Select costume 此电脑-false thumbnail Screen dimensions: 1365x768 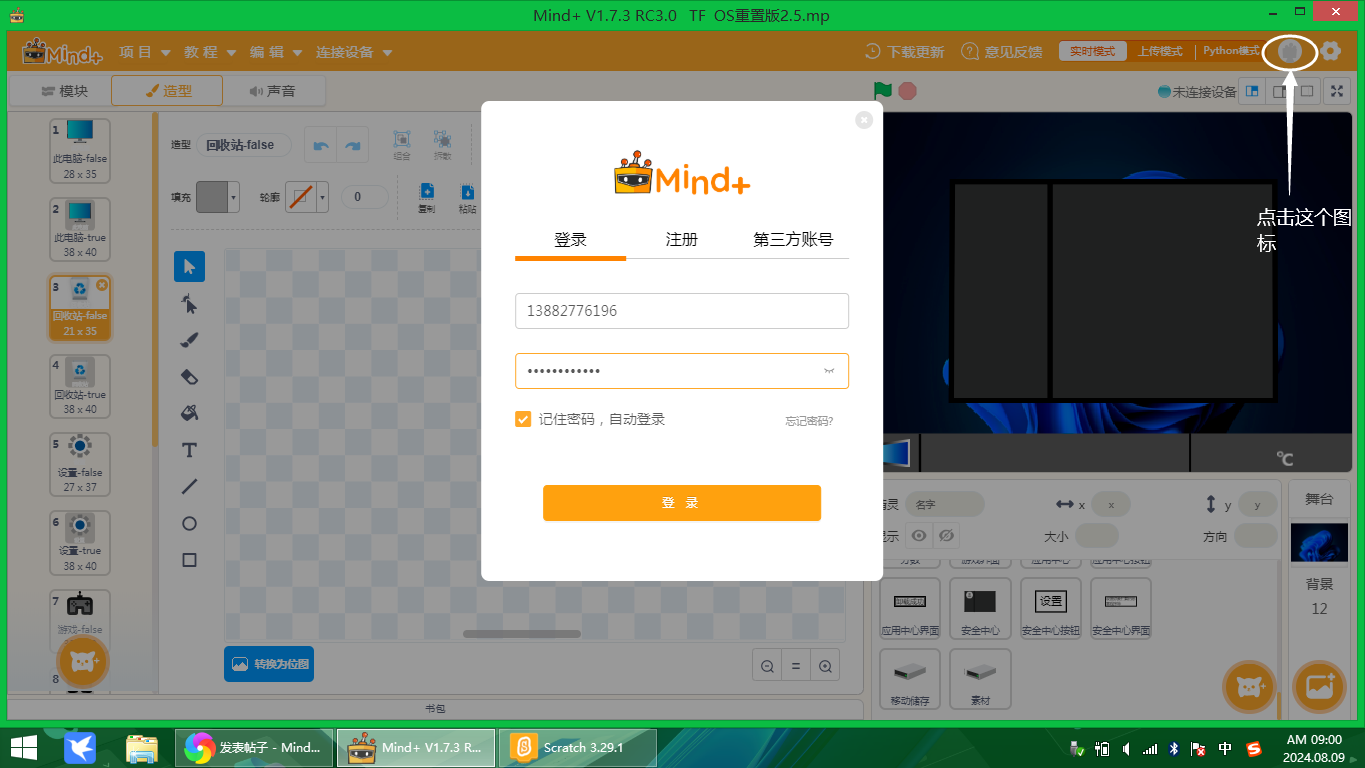click(x=80, y=150)
